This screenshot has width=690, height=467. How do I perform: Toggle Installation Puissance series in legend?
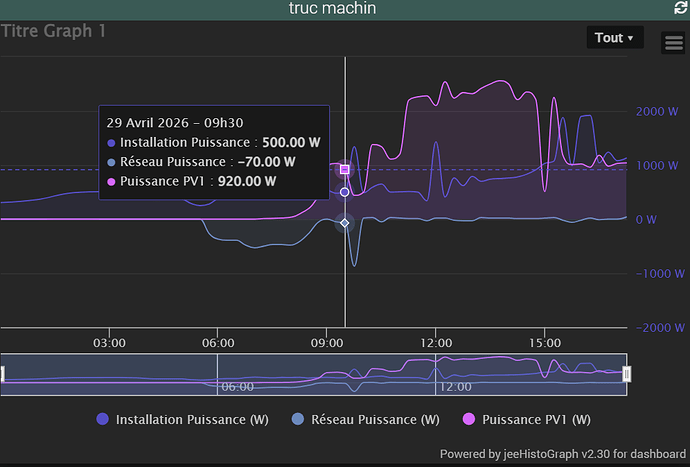[x=183, y=419]
